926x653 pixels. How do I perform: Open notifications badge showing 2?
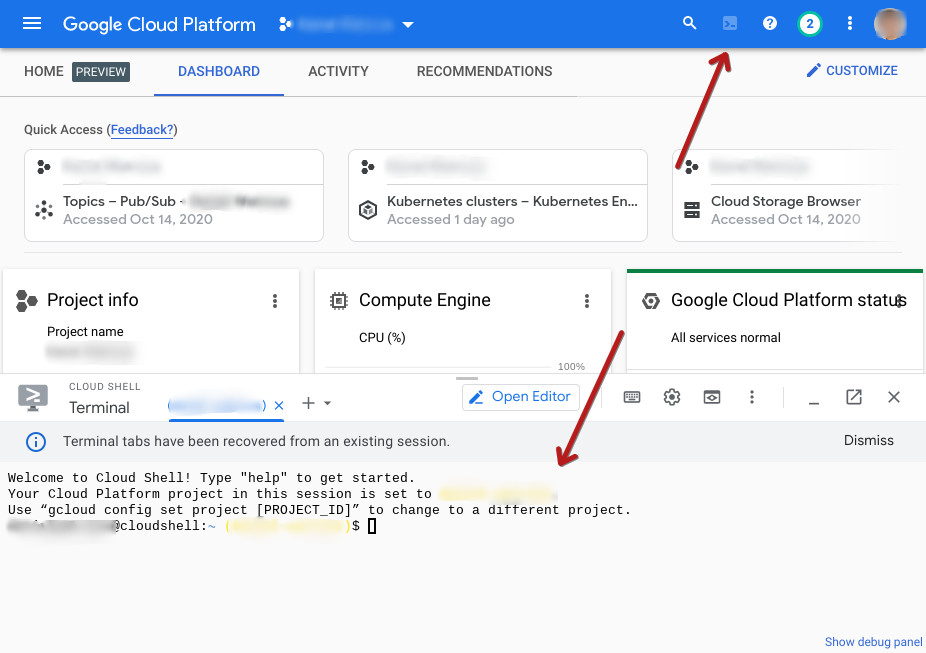pos(809,24)
